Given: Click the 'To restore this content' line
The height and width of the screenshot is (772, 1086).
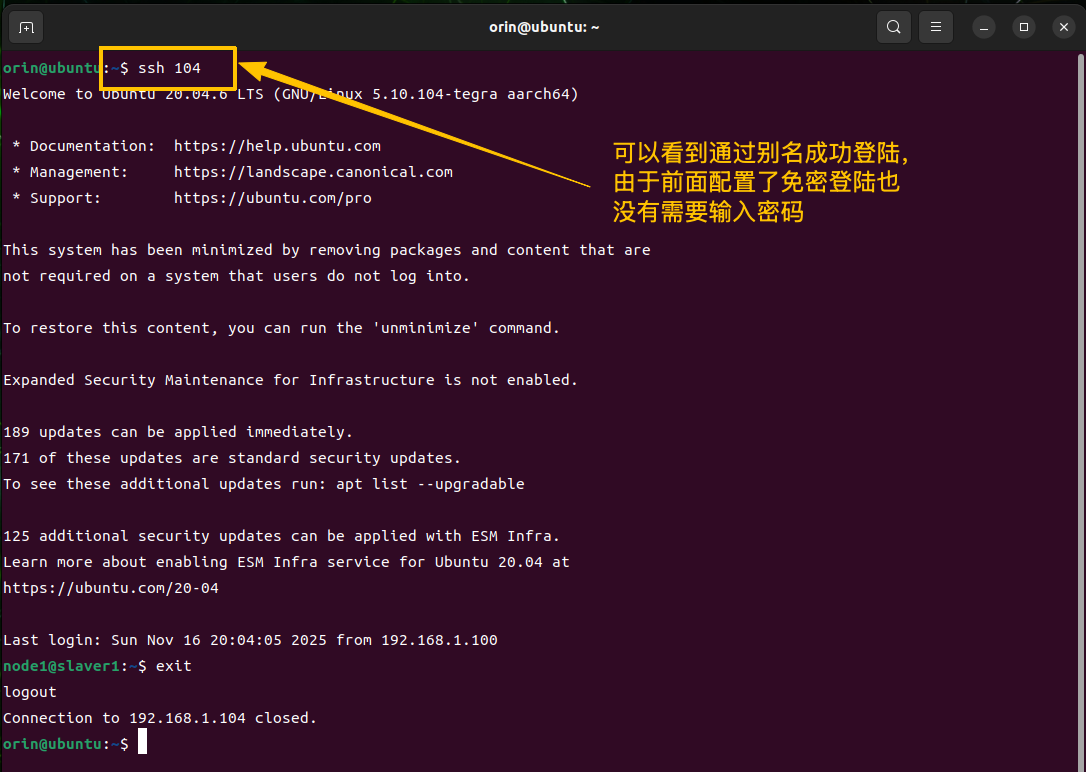Looking at the screenshot, I should pos(281,328).
